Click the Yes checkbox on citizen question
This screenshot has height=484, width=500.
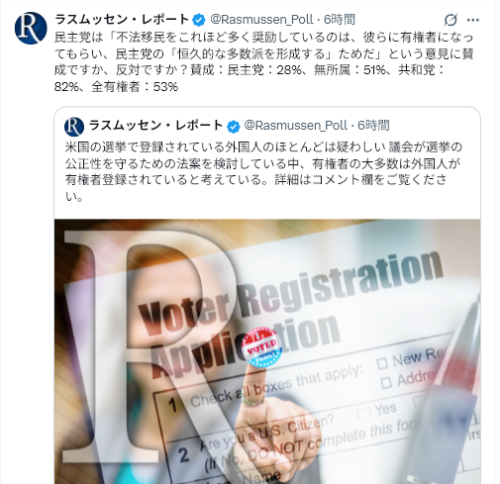pyautogui.click(x=363, y=414)
